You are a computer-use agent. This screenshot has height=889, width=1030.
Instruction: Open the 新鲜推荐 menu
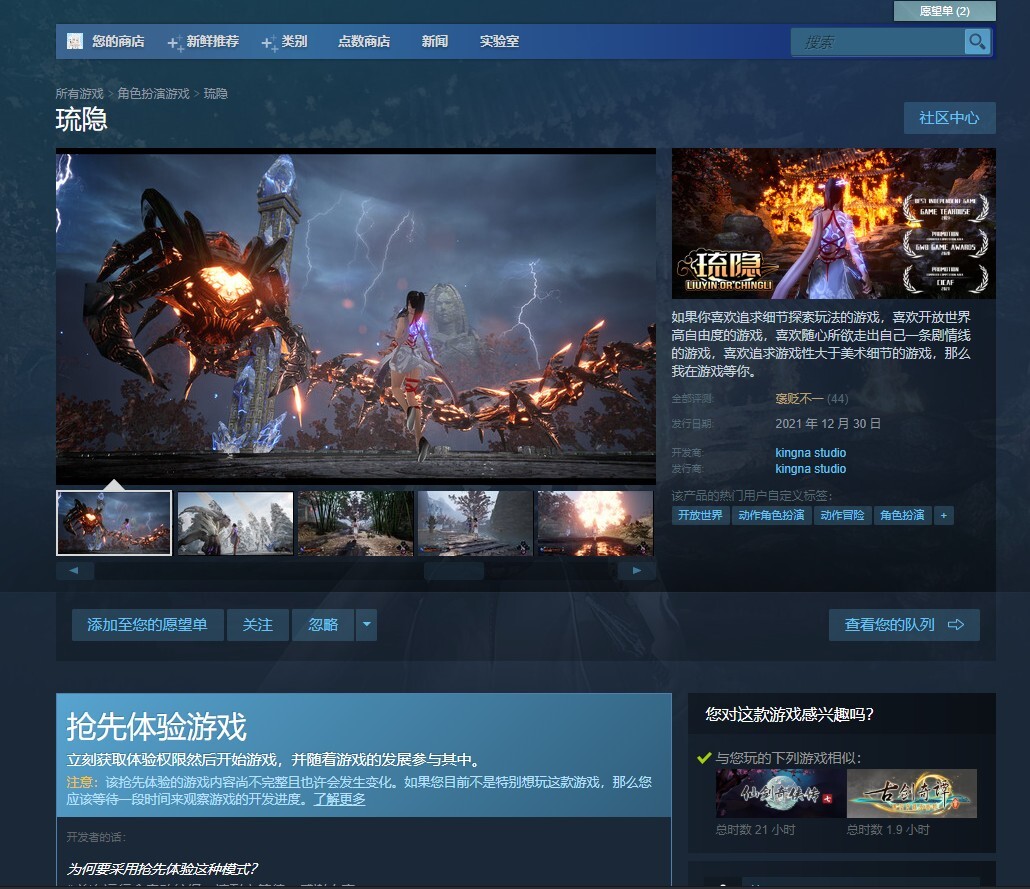tap(212, 41)
